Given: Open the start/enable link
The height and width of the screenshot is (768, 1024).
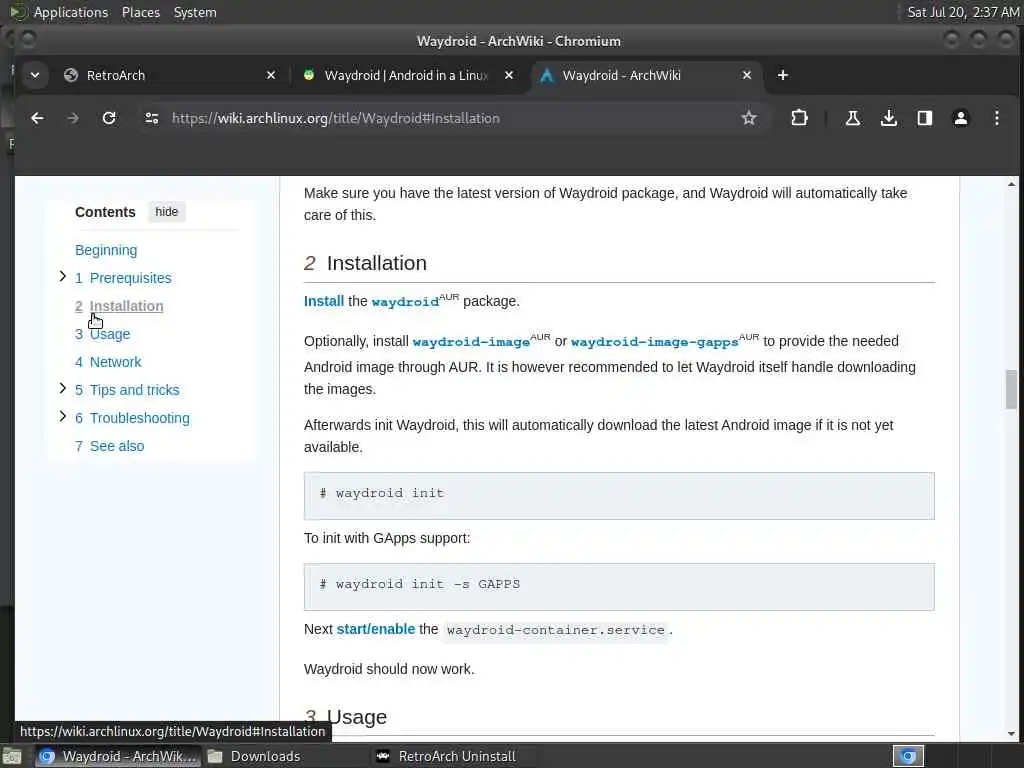Looking at the screenshot, I should pos(376,629).
